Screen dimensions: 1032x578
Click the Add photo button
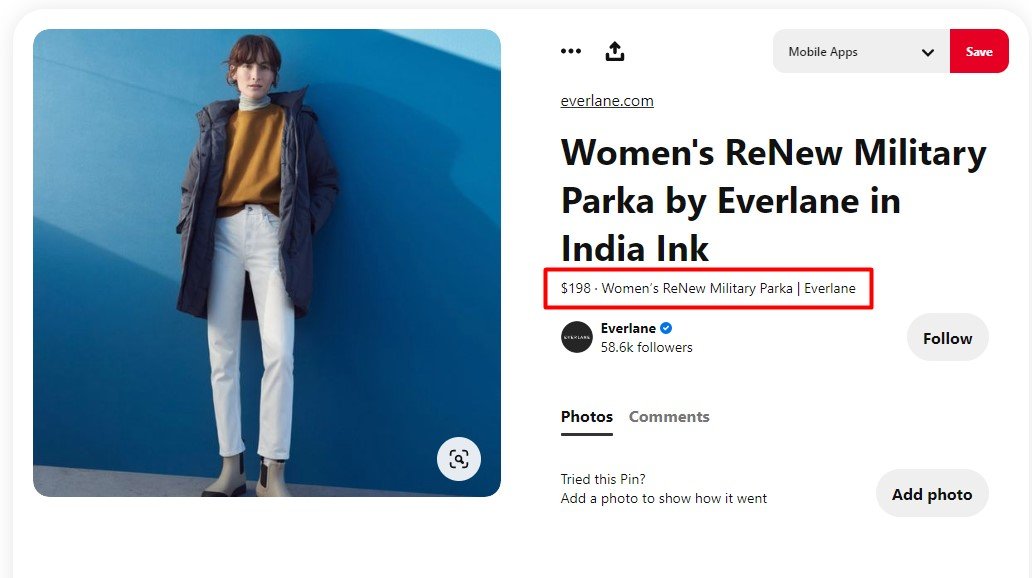[932, 493]
